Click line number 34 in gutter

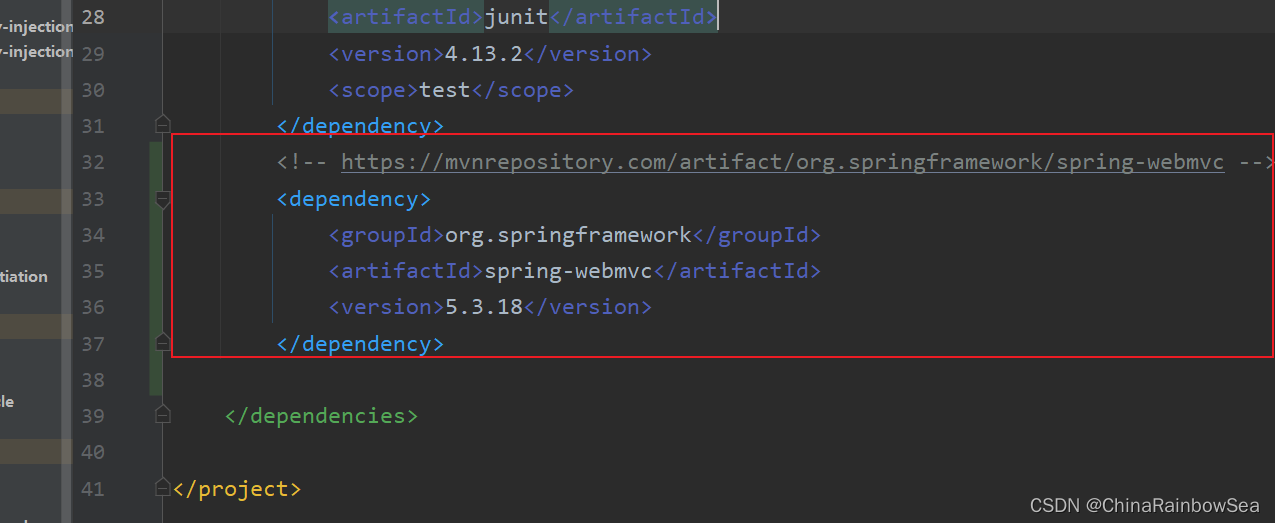point(92,235)
